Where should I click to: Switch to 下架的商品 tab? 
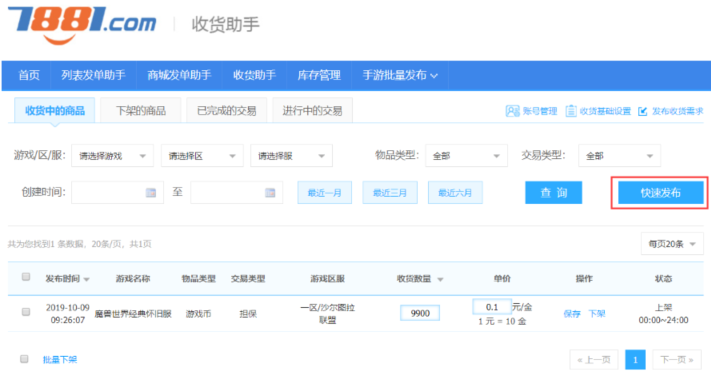tap(141, 111)
